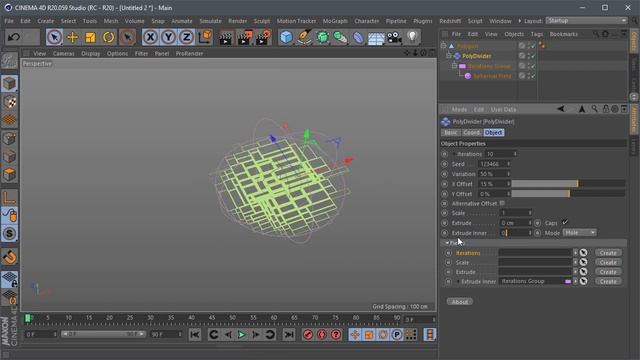Image resolution: width=640 pixels, height=360 pixels.
Task: Open Object Manager Tags menu
Action: click(537, 34)
